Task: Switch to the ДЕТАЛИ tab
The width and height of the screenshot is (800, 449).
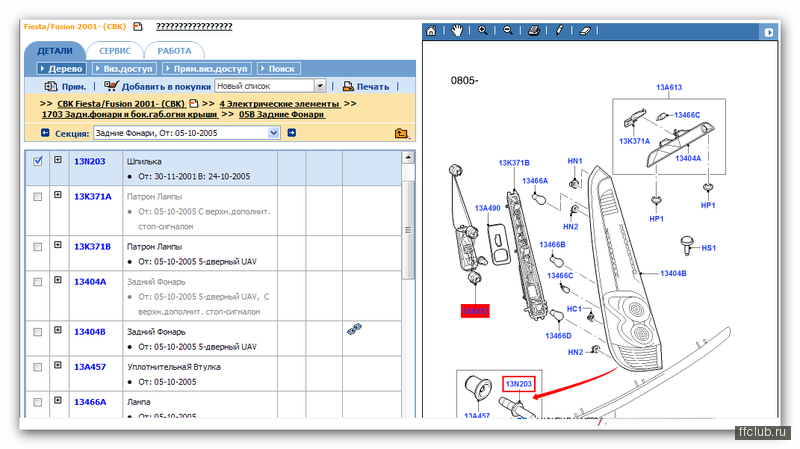Action: tap(55, 51)
